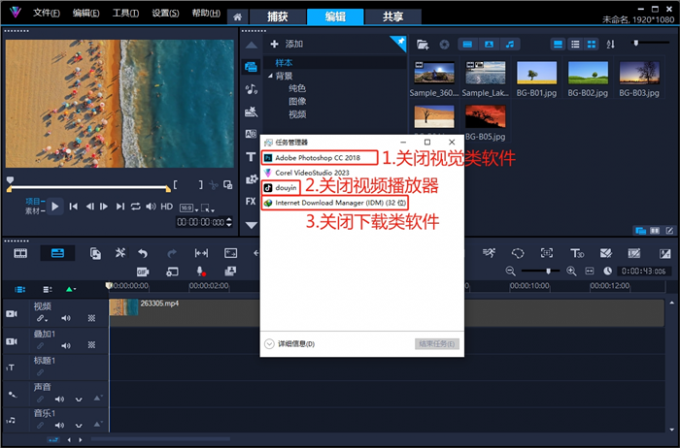The width and height of the screenshot is (680, 448).
Task: Select douyin in Task Manager
Action: tap(286, 188)
